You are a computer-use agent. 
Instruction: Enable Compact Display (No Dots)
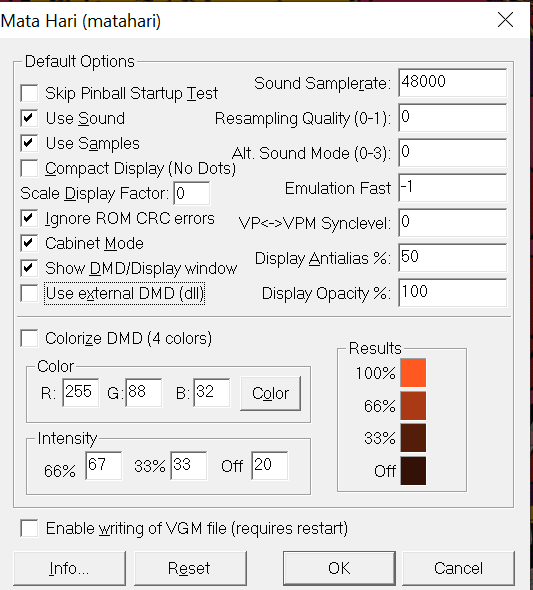click(x=29, y=168)
